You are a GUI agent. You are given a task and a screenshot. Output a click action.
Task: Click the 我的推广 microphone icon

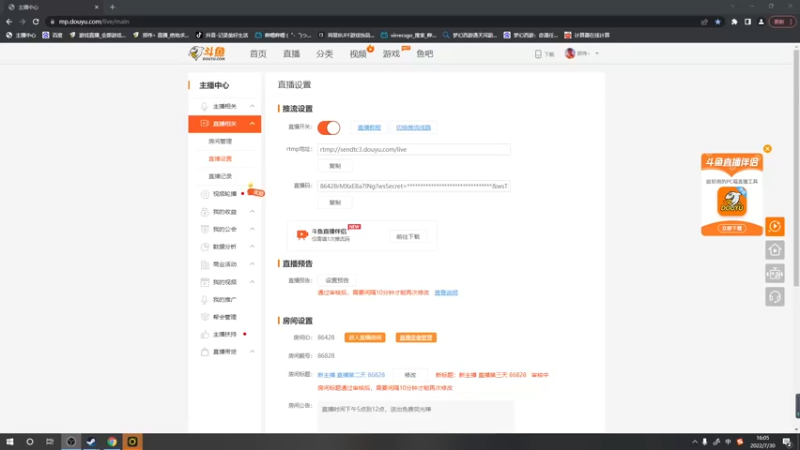[x=205, y=299]
